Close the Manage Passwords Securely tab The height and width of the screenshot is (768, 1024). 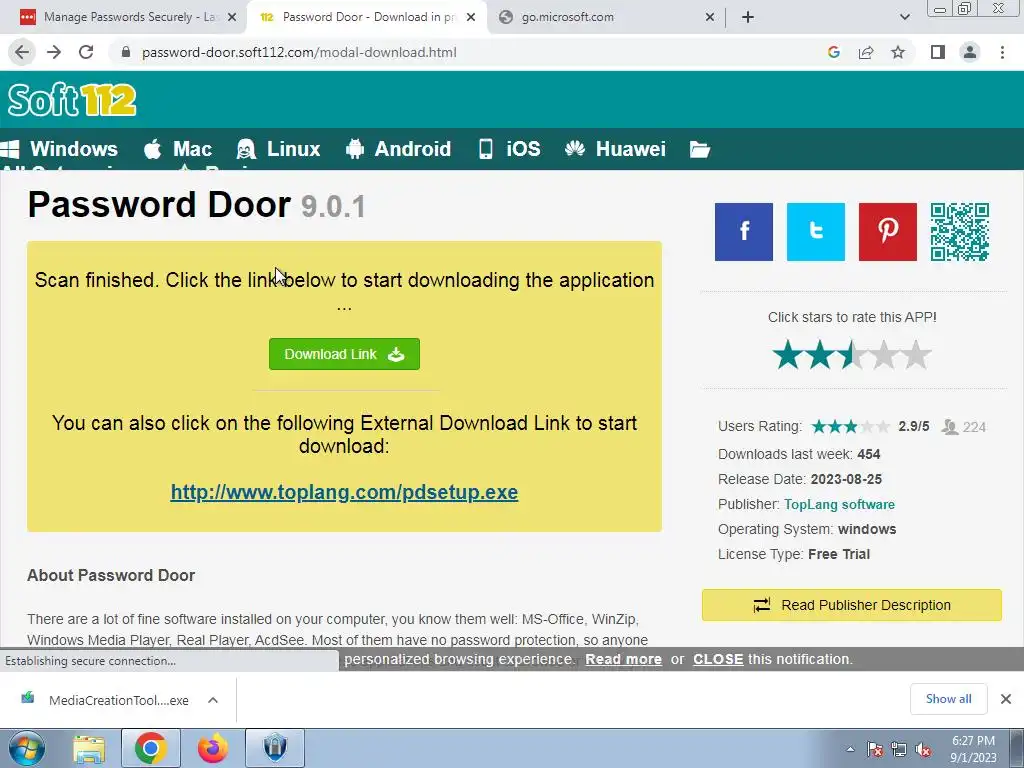(x=231, y=17)
